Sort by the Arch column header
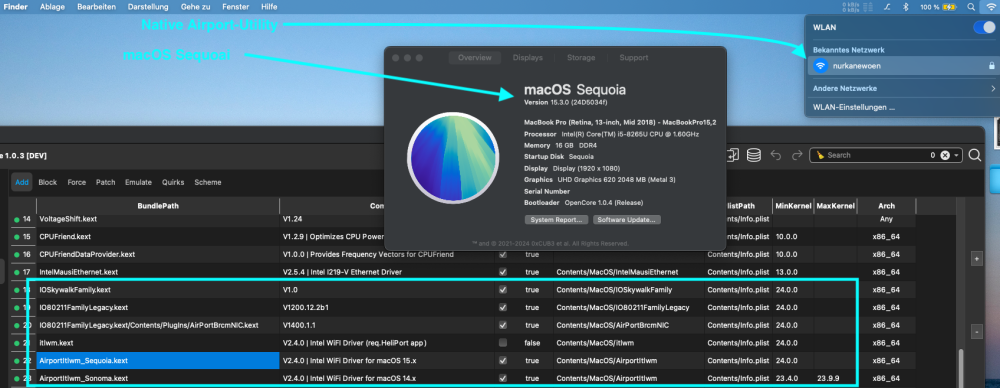Viewport: 1000px width, 388px height. point(886,206)
